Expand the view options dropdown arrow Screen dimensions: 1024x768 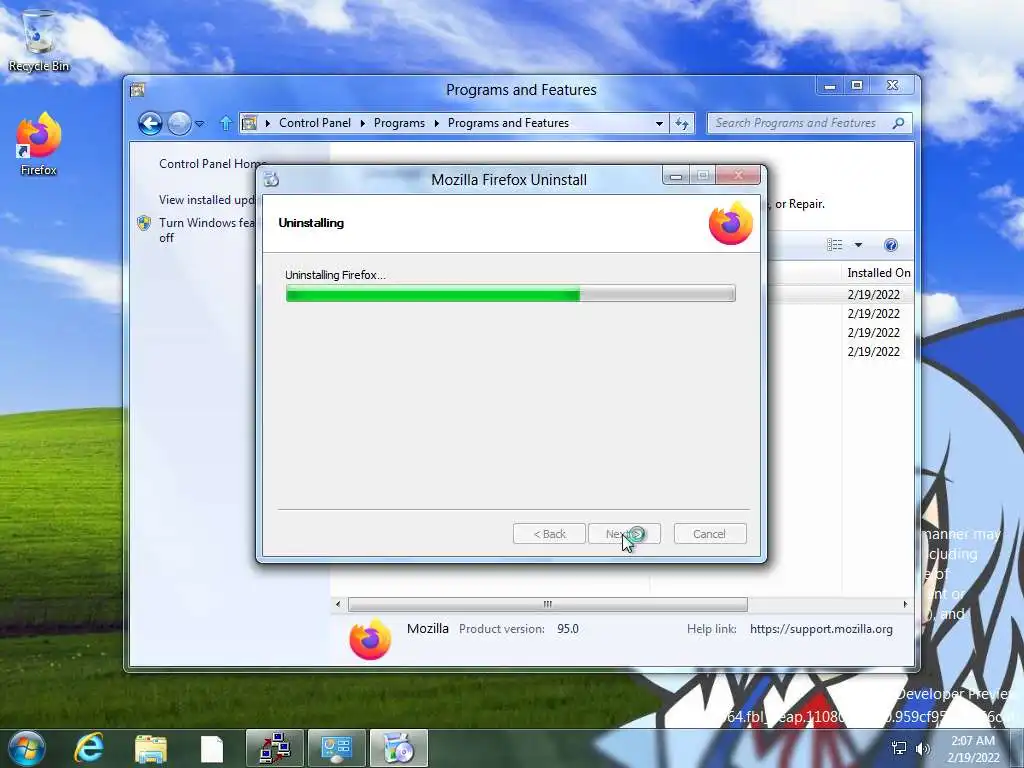[858, 245]
